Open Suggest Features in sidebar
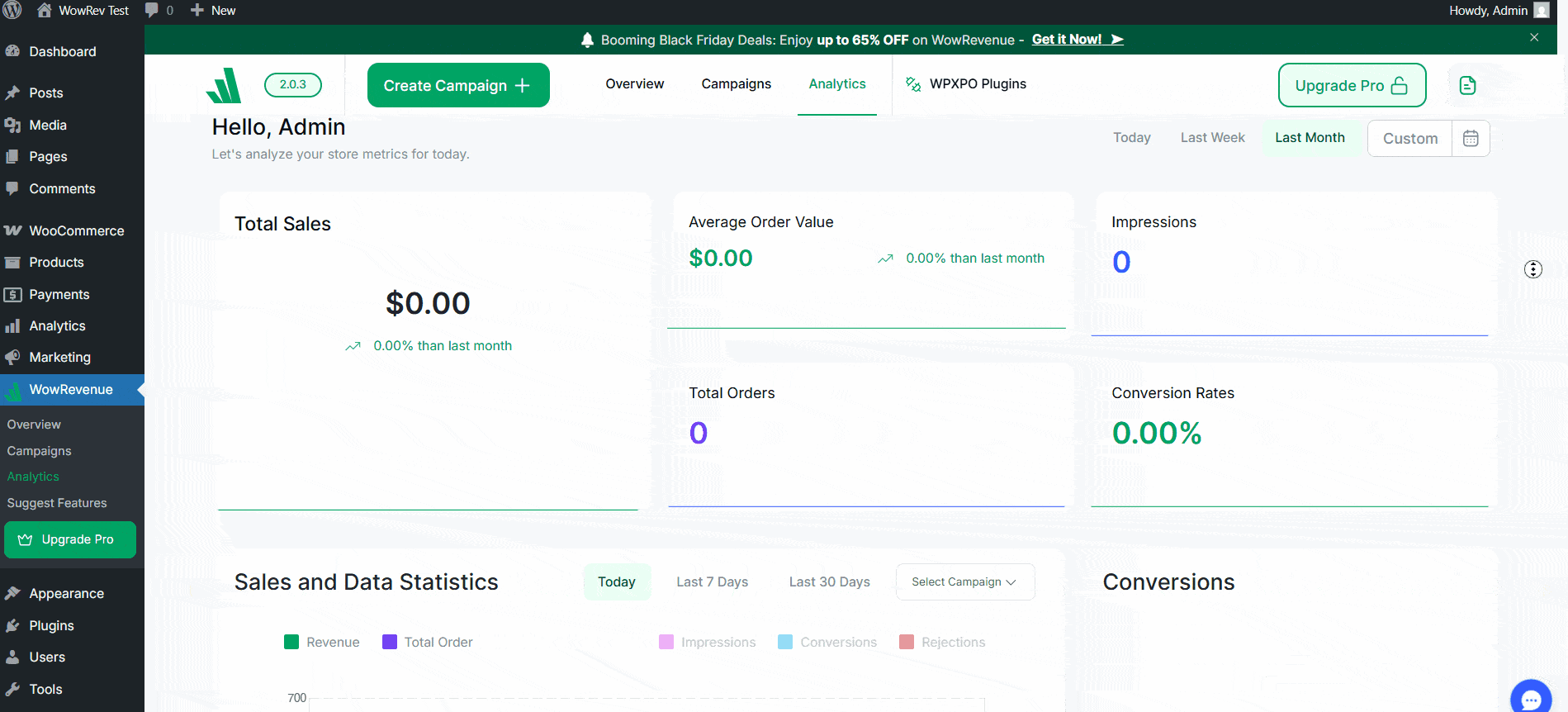The height and width of the screenshot is (712, 1568). click(57, 503)
